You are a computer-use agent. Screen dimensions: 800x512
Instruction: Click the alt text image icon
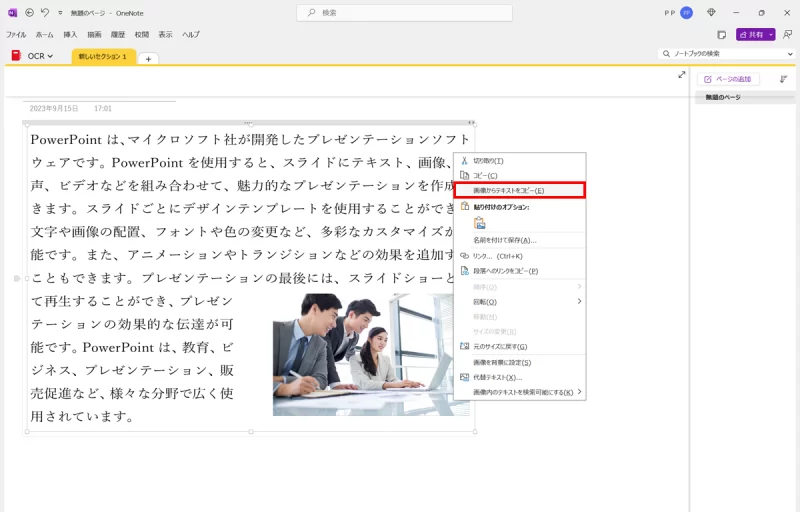[464, 377]
